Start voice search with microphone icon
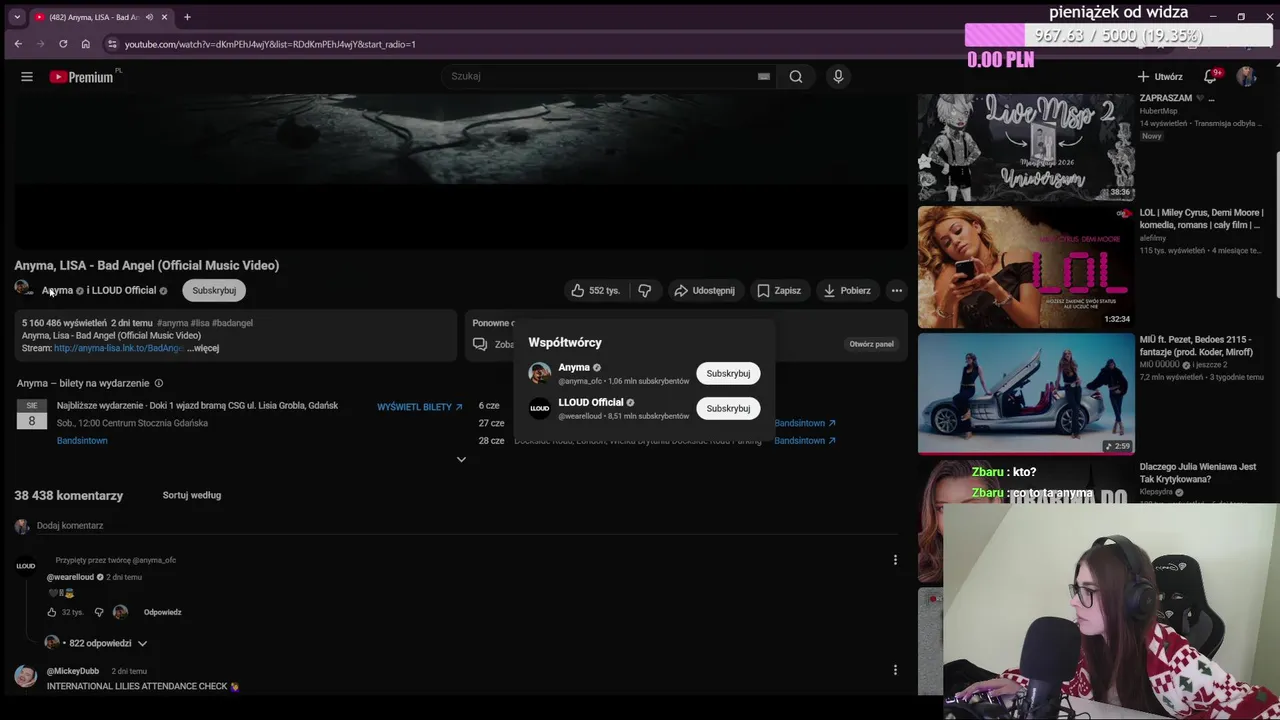The image size is (1280, 720). [x=838, y=76]
